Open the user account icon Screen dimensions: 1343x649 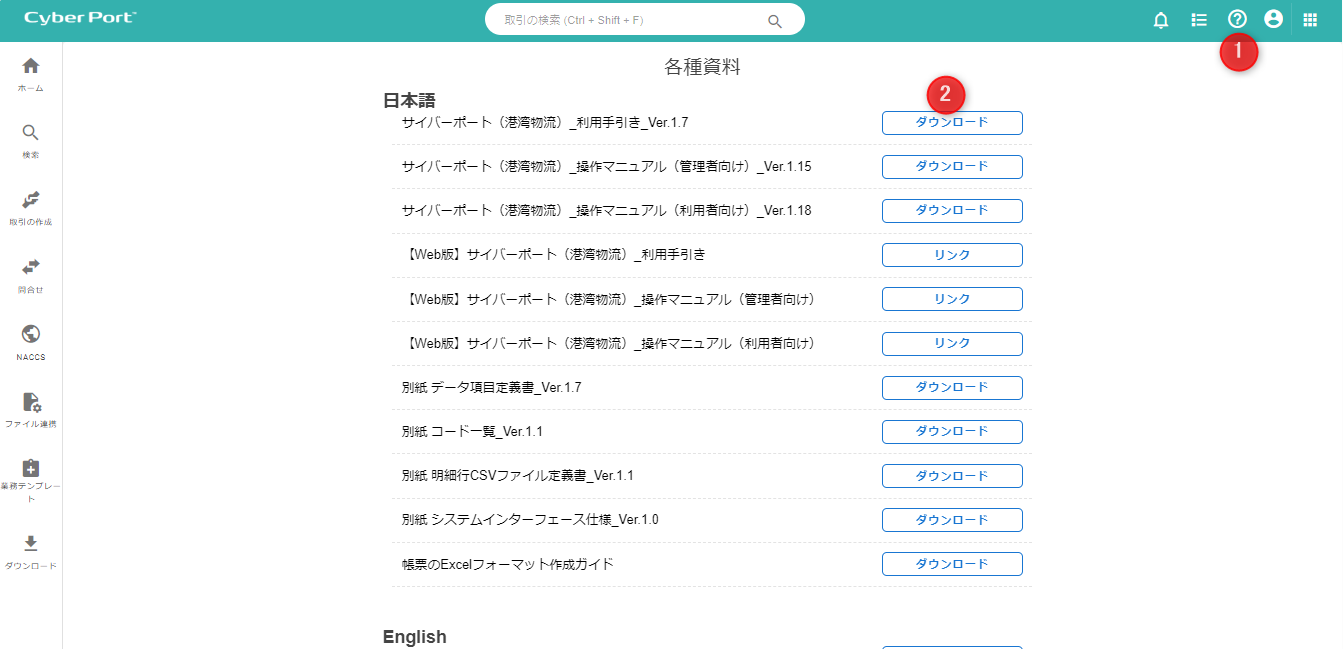tap(1273, 19)
